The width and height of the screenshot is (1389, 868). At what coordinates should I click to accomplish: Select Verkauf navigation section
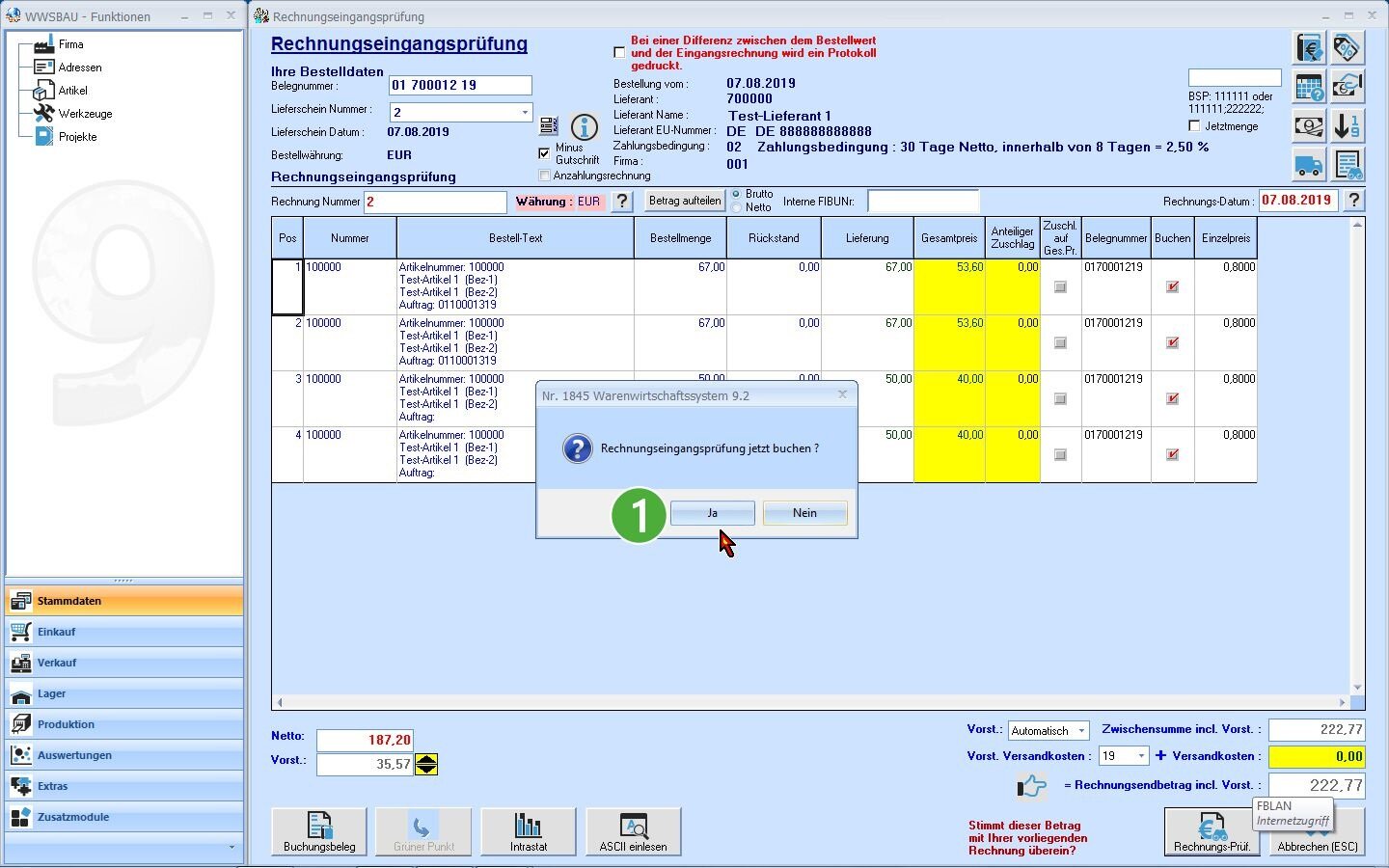coord(124,663)
